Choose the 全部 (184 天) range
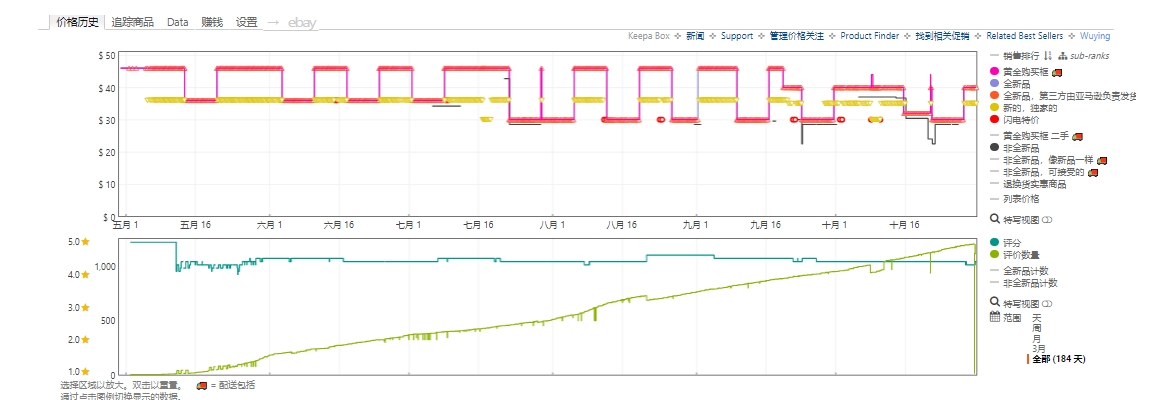The width and height of the screenshot is (1152, 400). tap(1058, 359)
